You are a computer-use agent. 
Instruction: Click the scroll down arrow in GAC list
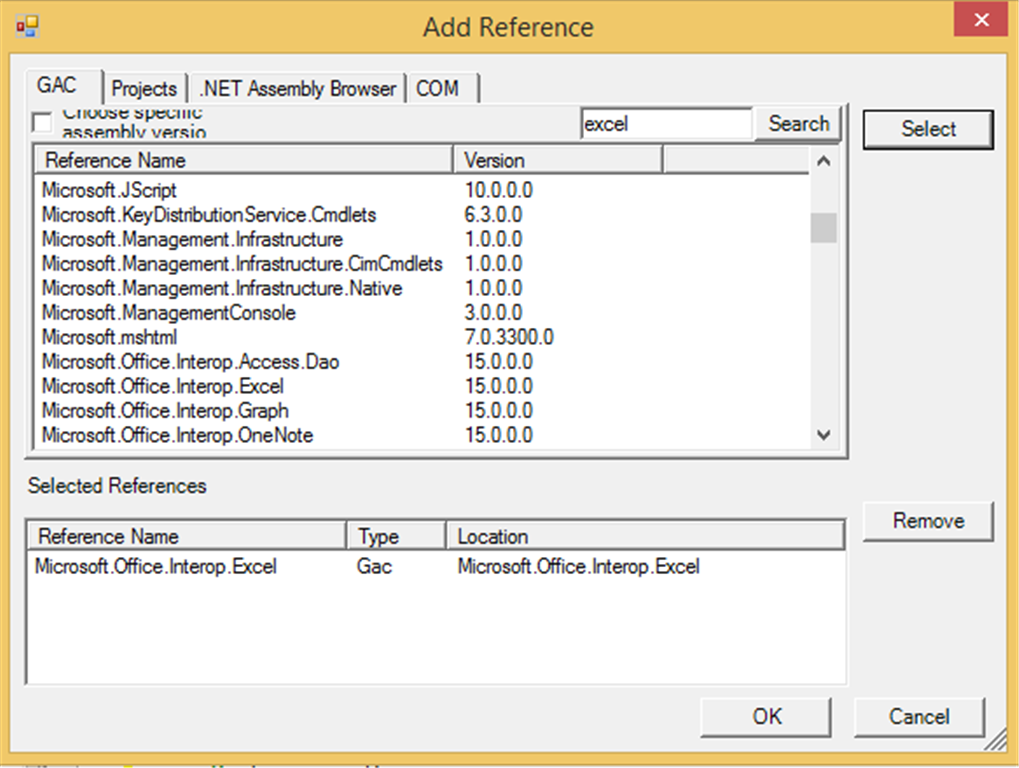click(x=823, y=435)
